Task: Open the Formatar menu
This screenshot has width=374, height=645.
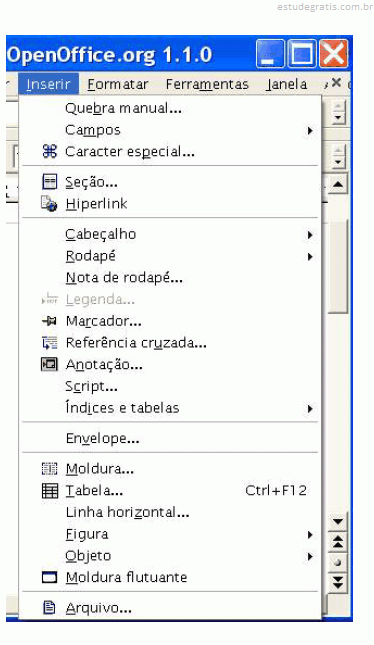Action: 118,84
